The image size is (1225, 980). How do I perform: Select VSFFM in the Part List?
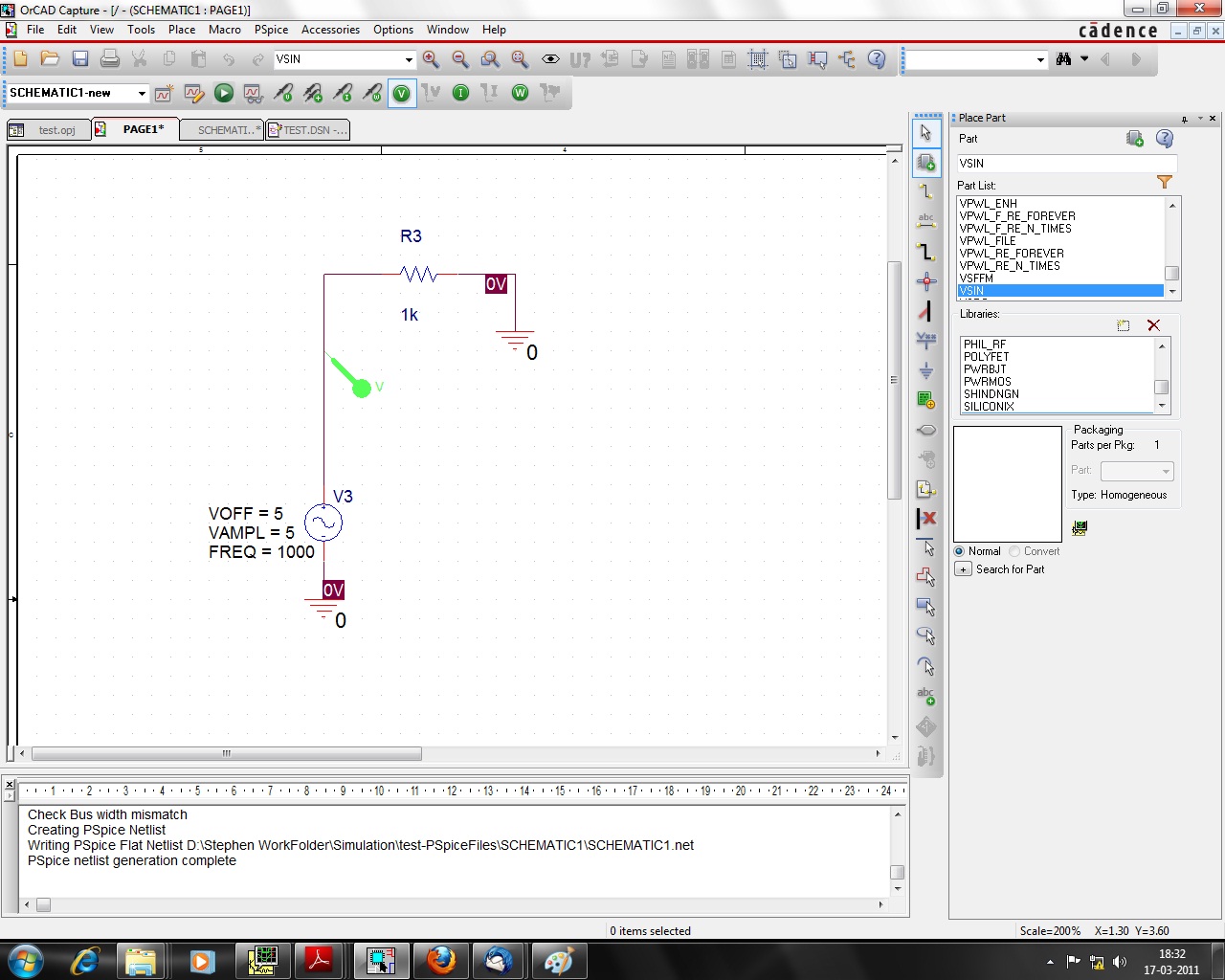pyautogui.click(x=977, y=278)
